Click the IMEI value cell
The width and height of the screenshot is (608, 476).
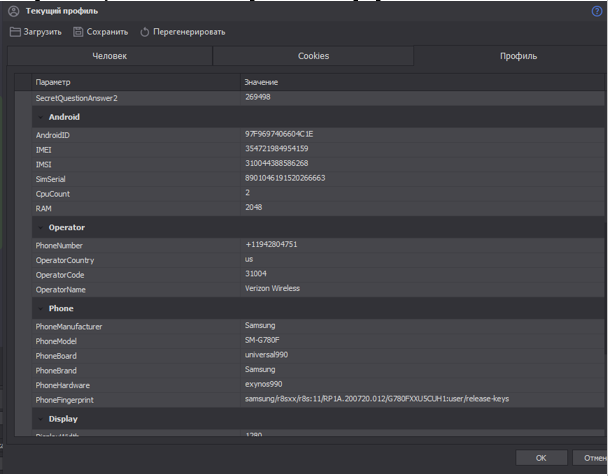(277, 149)
